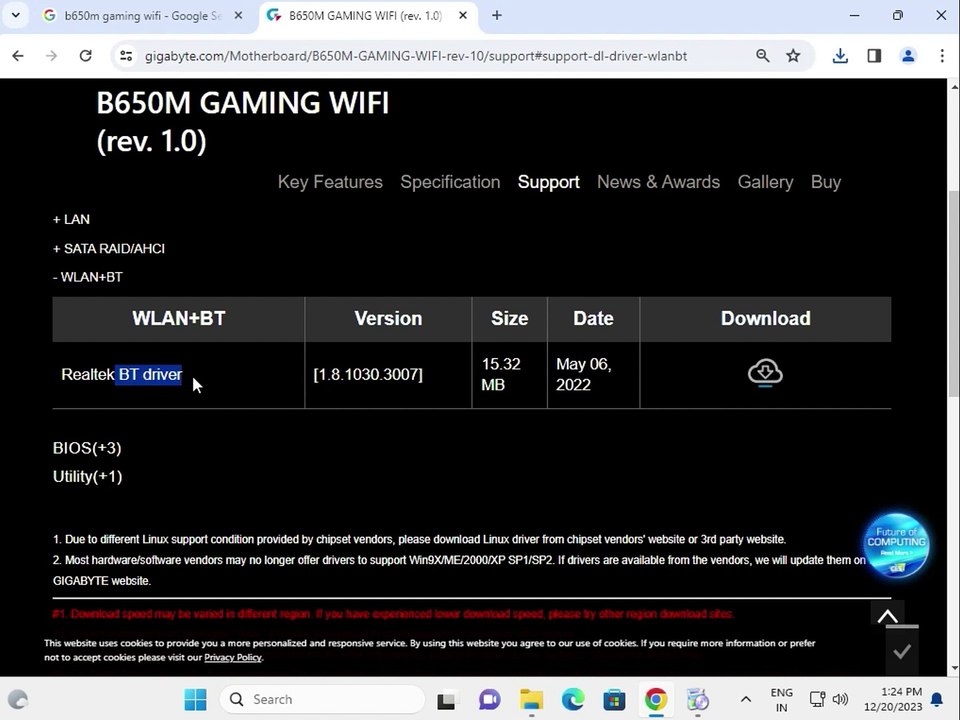
Task: Go back to previous page
Action: [x=18, y=56]
